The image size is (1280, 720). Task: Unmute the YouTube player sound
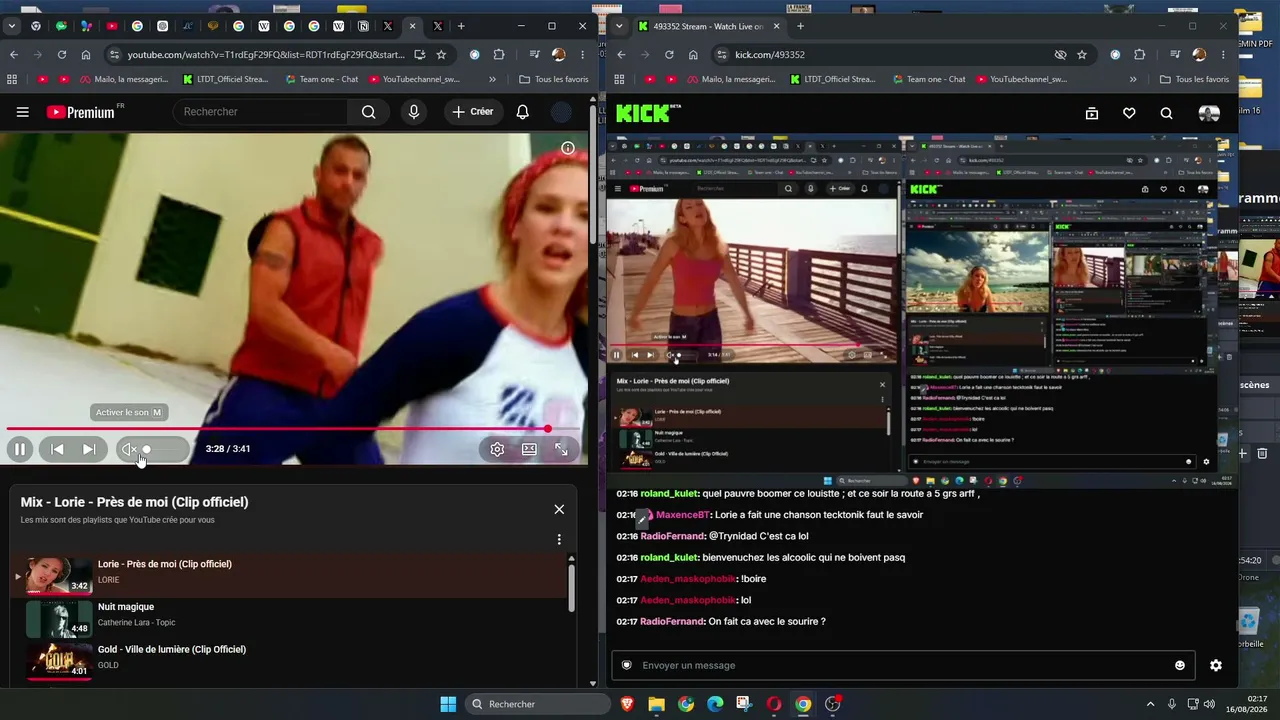pyautogui.click(x=129, y=450)
